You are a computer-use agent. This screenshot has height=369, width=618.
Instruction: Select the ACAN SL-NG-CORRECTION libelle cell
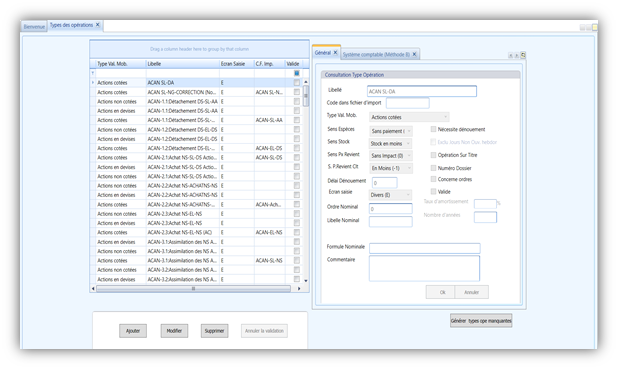point(182,92)
